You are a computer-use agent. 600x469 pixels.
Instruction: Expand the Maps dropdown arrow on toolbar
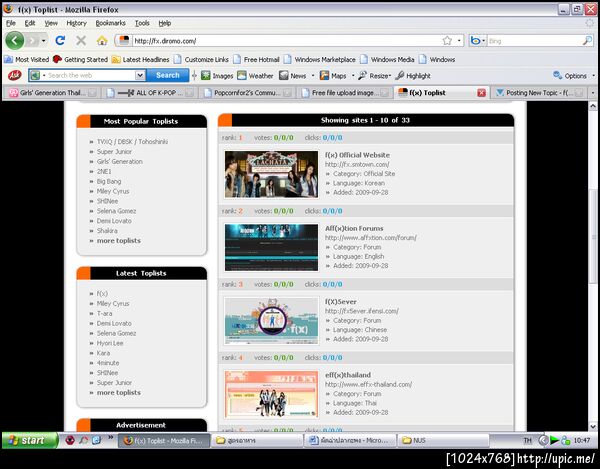coord(353,76)
